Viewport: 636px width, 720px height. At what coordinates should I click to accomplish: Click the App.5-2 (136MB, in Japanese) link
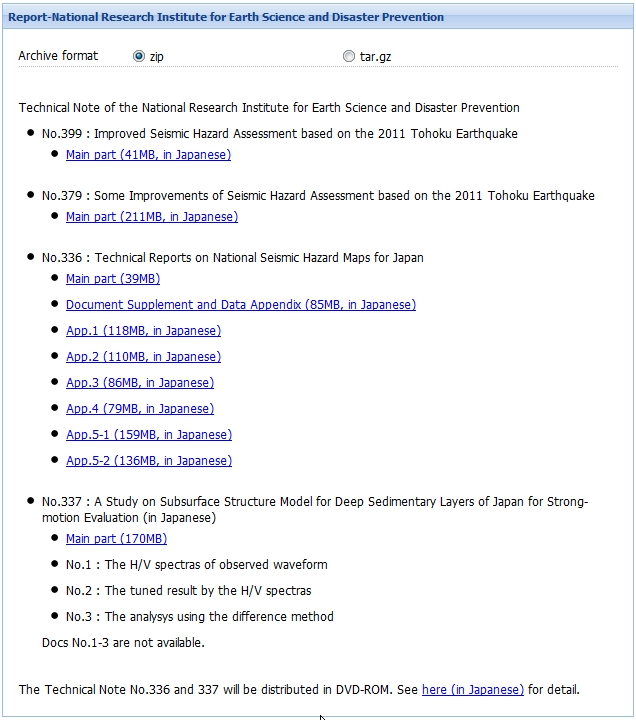(148, 461)
